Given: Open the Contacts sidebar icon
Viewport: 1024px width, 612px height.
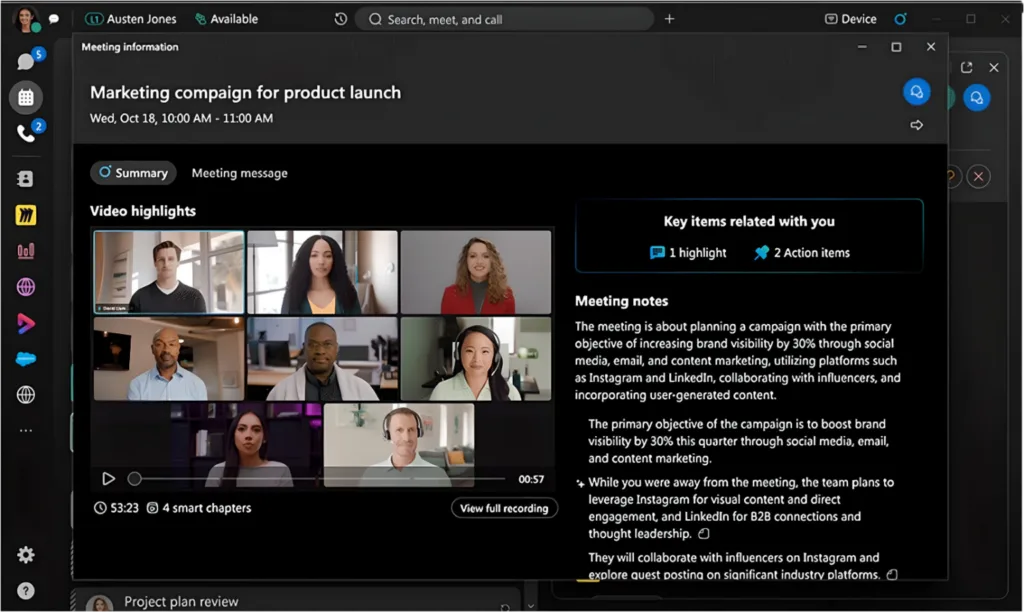Looking at the screenshot, I should tap(27, 178).
